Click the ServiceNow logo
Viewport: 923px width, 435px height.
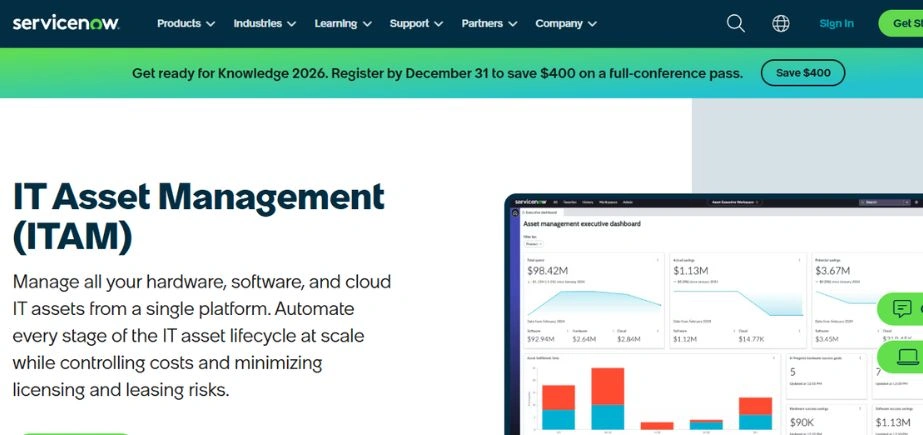pos(65,24)
